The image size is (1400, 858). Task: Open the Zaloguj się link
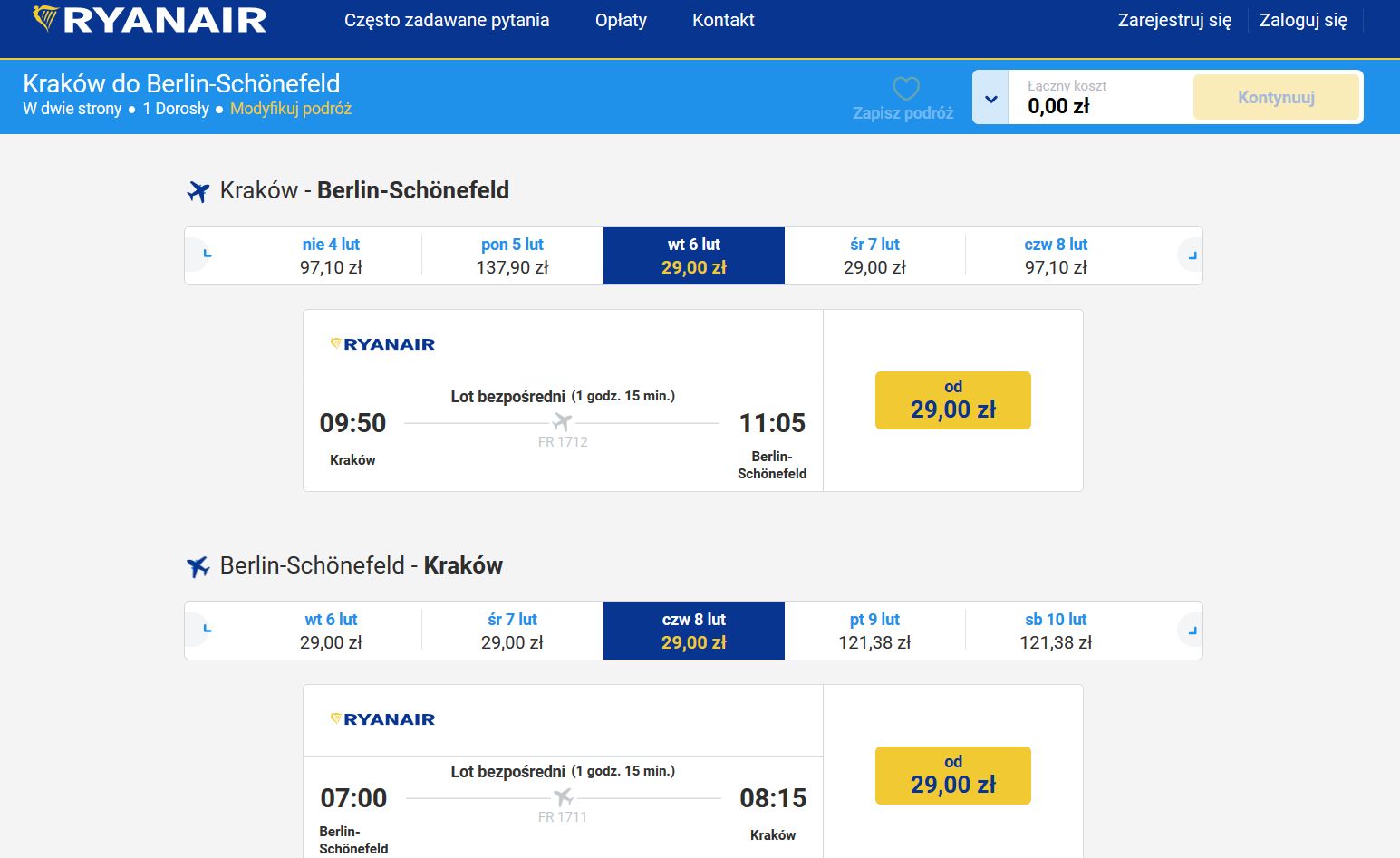[x=1303, y=20]
